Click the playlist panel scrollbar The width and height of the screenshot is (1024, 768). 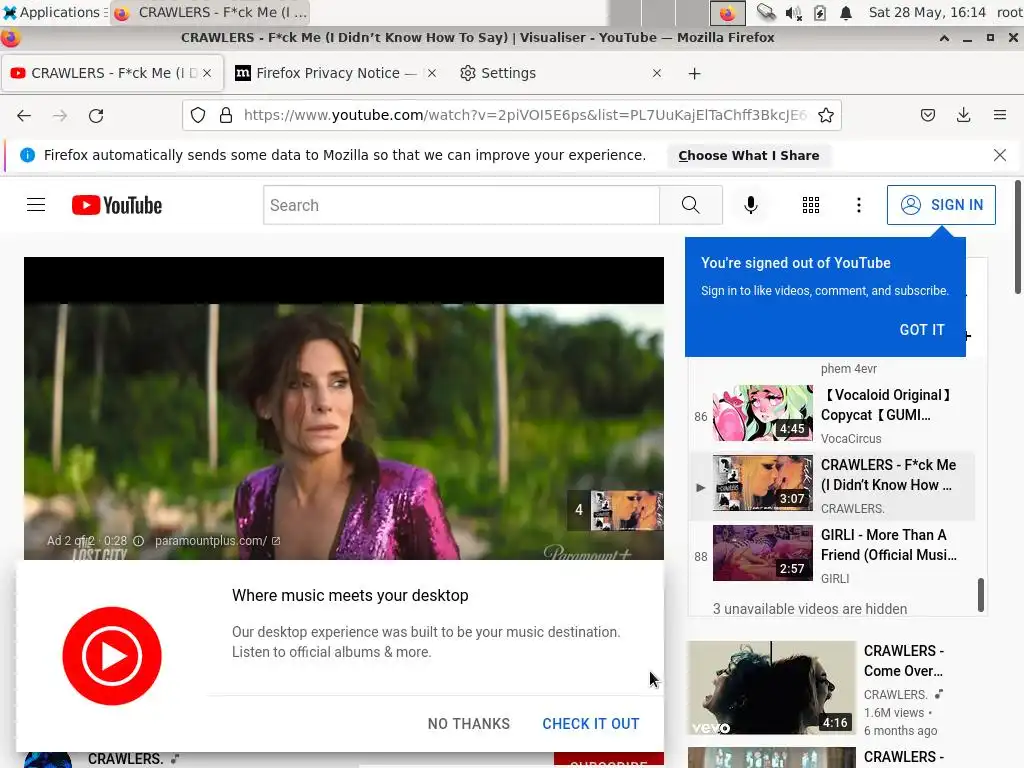pos(980,594)
